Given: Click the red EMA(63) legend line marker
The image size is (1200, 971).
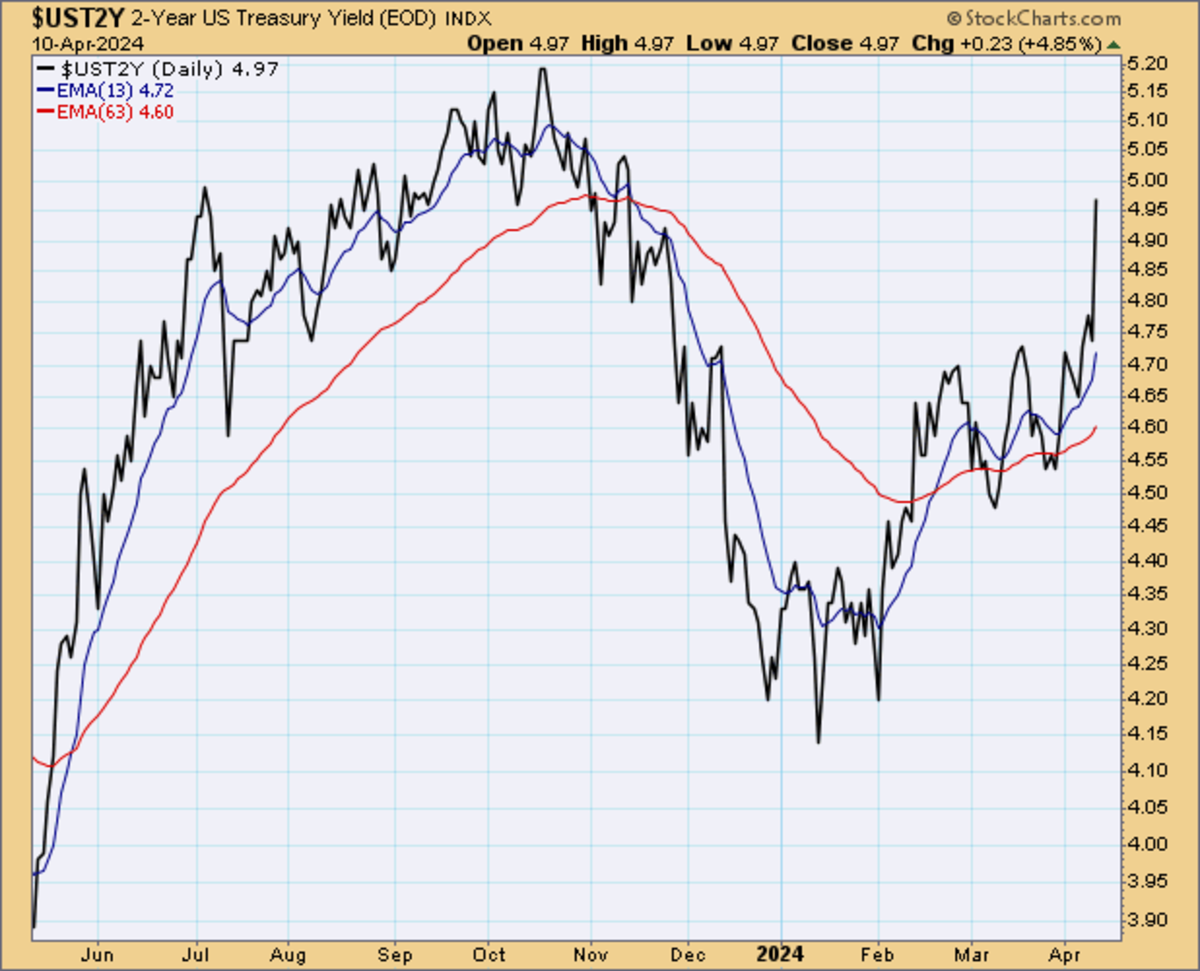Looking at the screenshot, I should pos(47,111).
